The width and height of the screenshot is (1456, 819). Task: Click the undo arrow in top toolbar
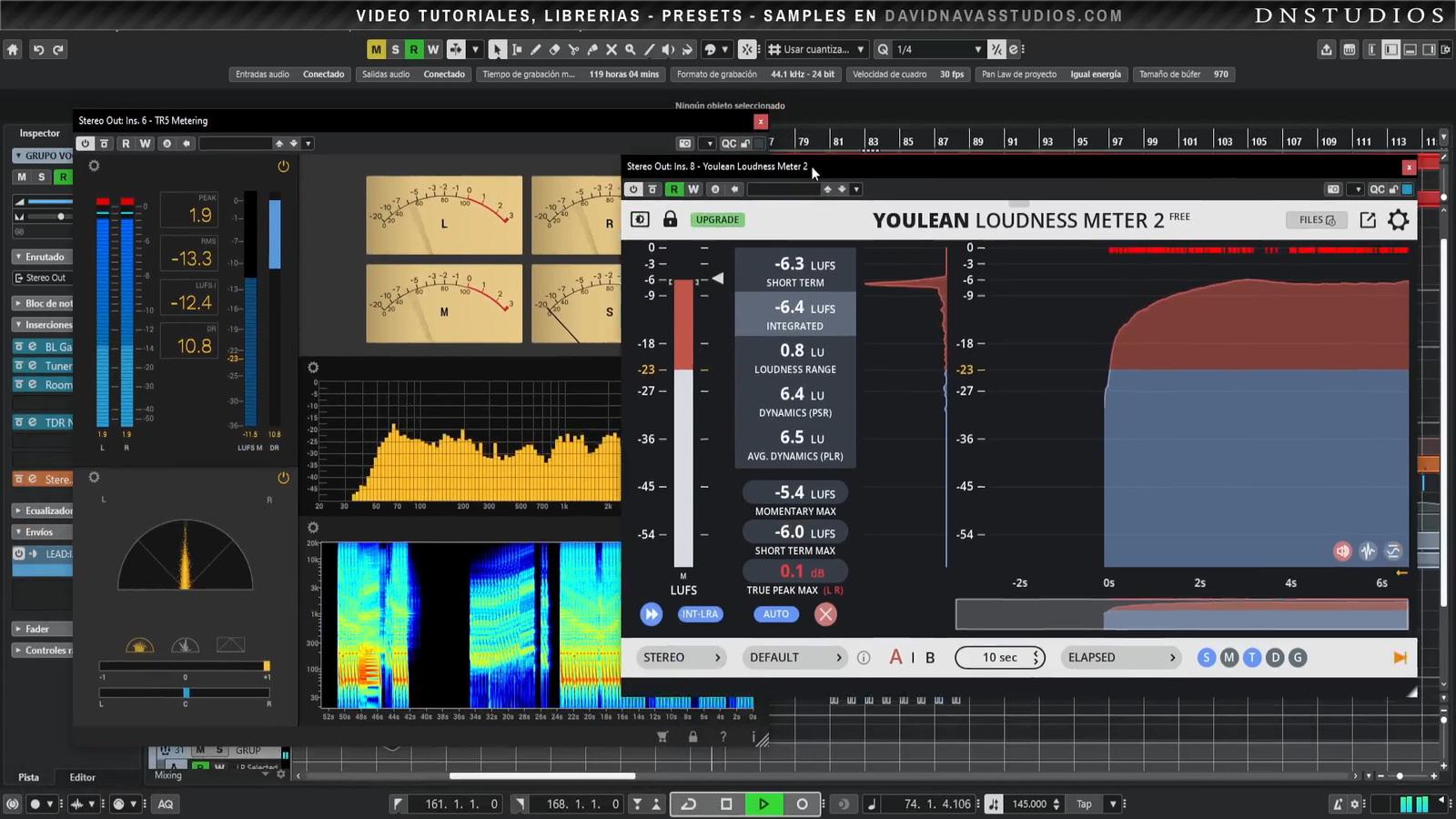(x=38, y=50)
